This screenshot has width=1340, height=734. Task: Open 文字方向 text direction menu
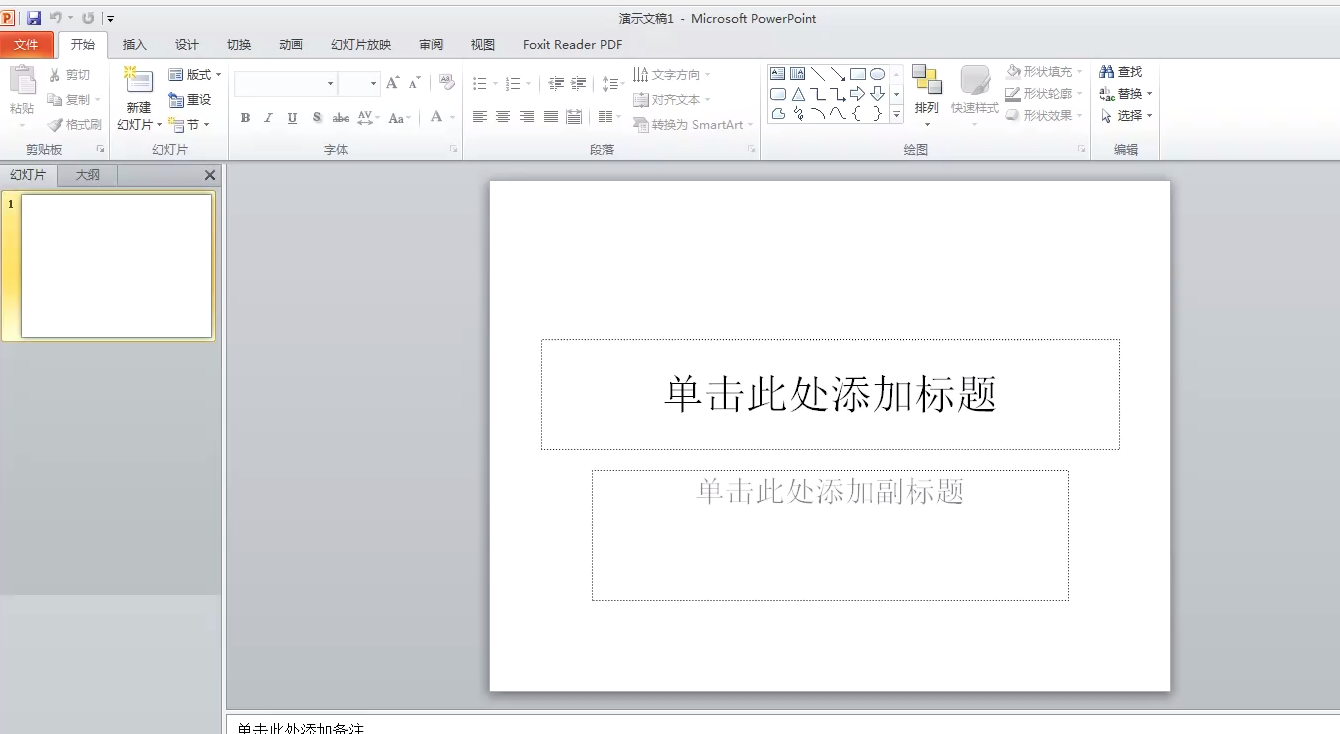[x=672, y=75]
